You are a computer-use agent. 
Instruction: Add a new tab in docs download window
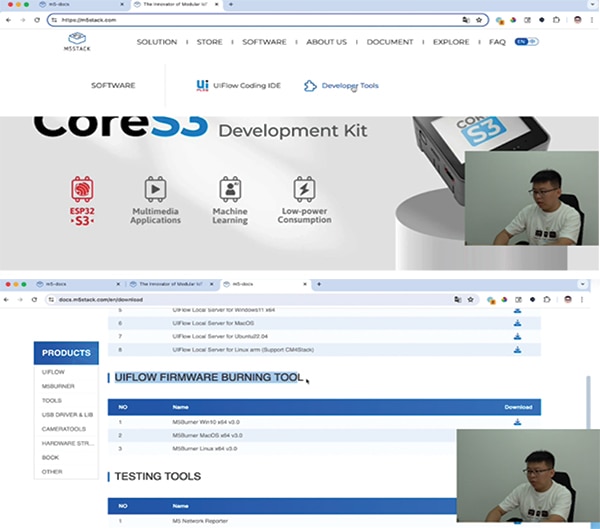point(319,284)
